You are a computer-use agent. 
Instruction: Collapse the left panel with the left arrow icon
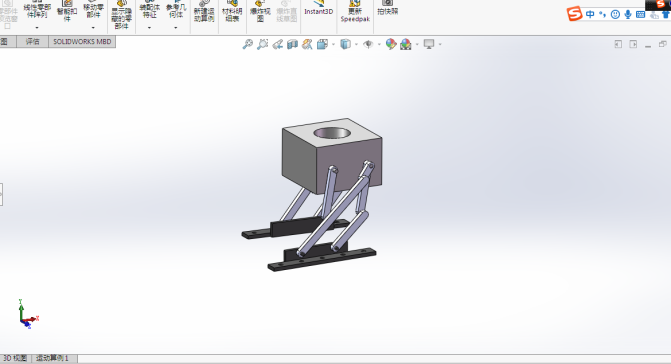tap(618, 44)
